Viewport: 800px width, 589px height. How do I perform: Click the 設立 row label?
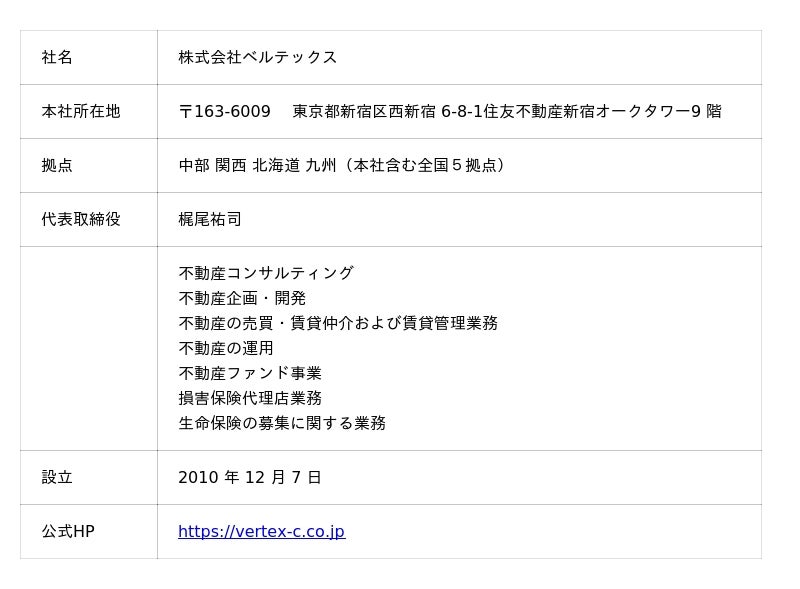[57, 478]
